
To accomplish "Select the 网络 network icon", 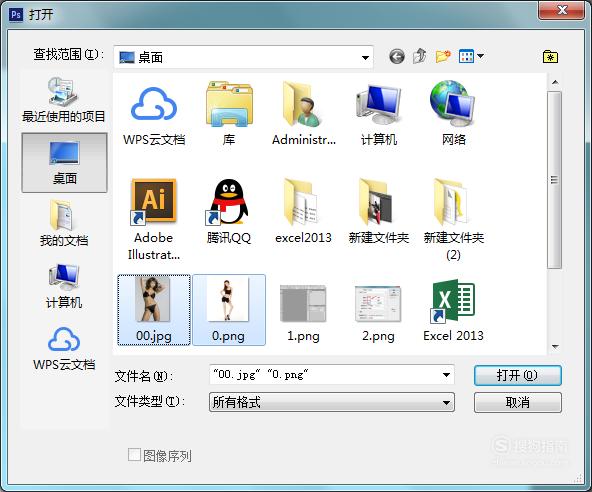I will click(453, 114).
